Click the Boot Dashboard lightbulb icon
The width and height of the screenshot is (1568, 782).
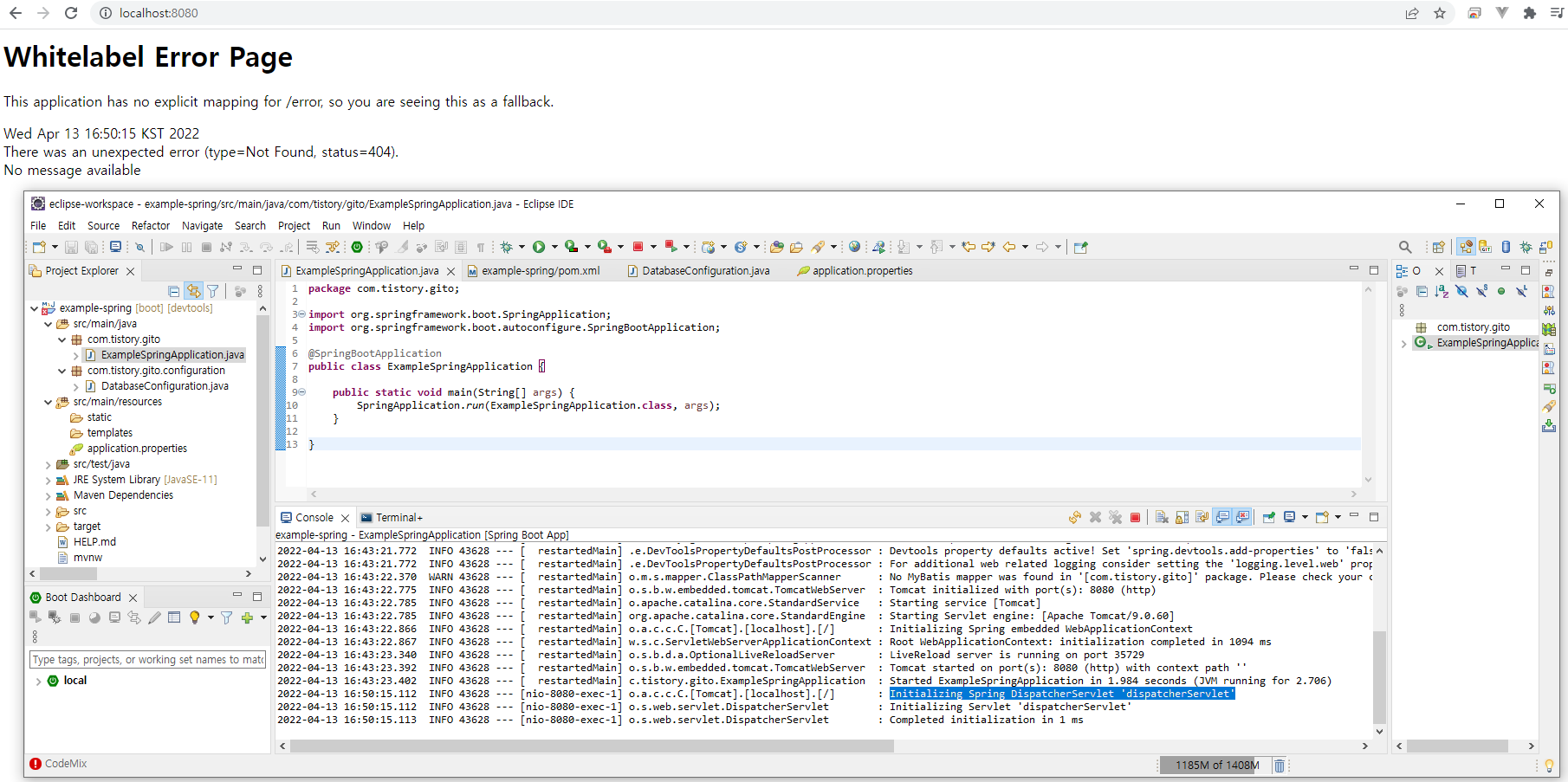coord(195,618)
